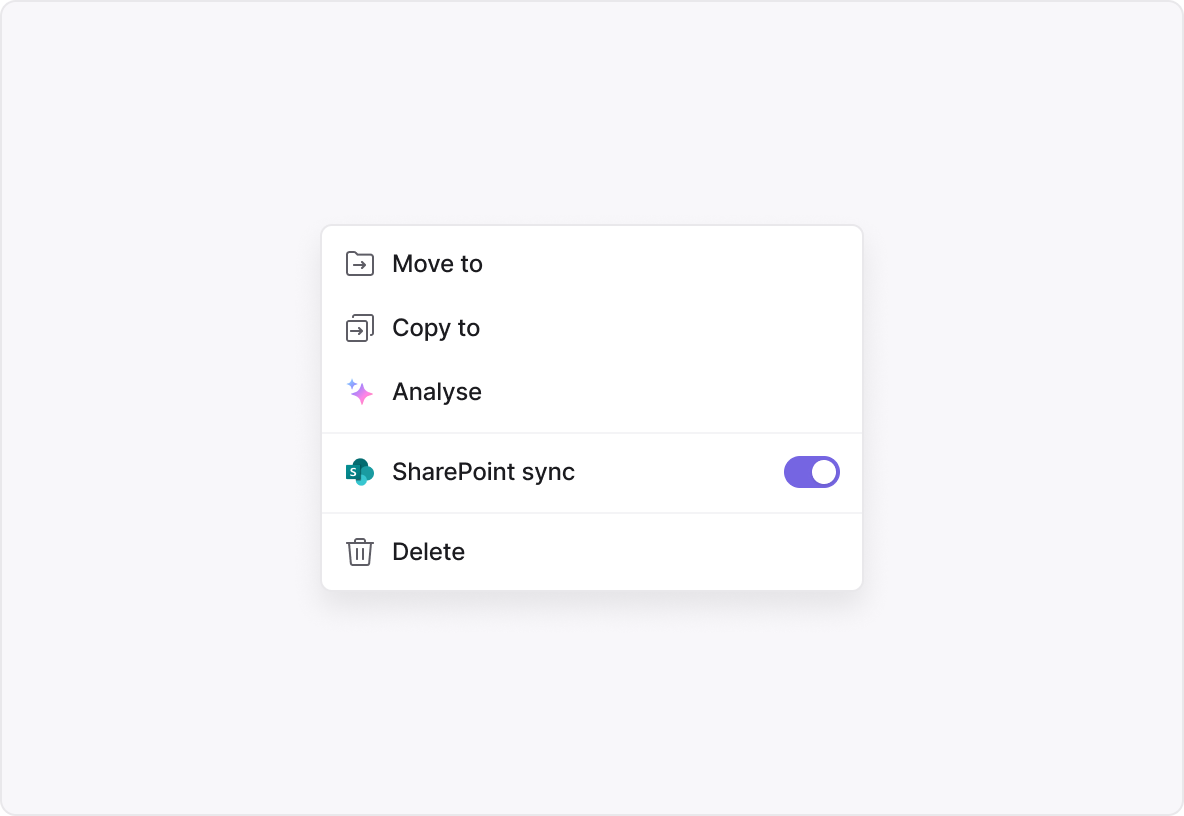Click empty space in the SharePoint sync row
This screenshot has height=816, width=1184.
pos(680,472)
